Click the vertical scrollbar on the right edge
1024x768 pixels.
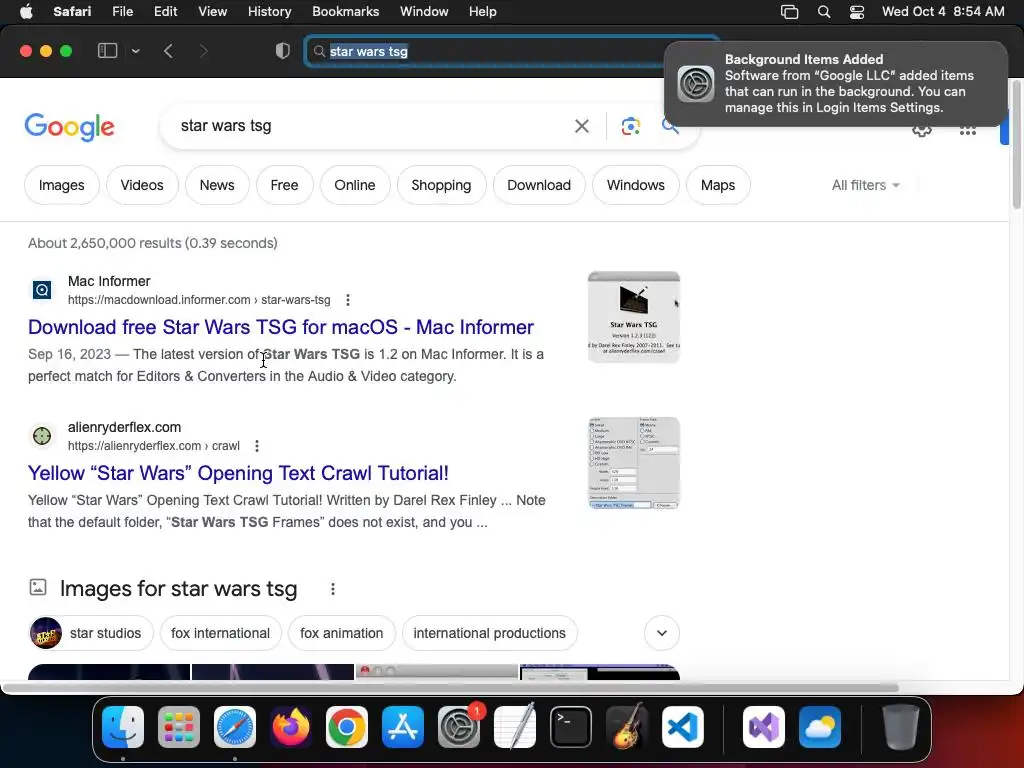click(x=1017, y=145)
